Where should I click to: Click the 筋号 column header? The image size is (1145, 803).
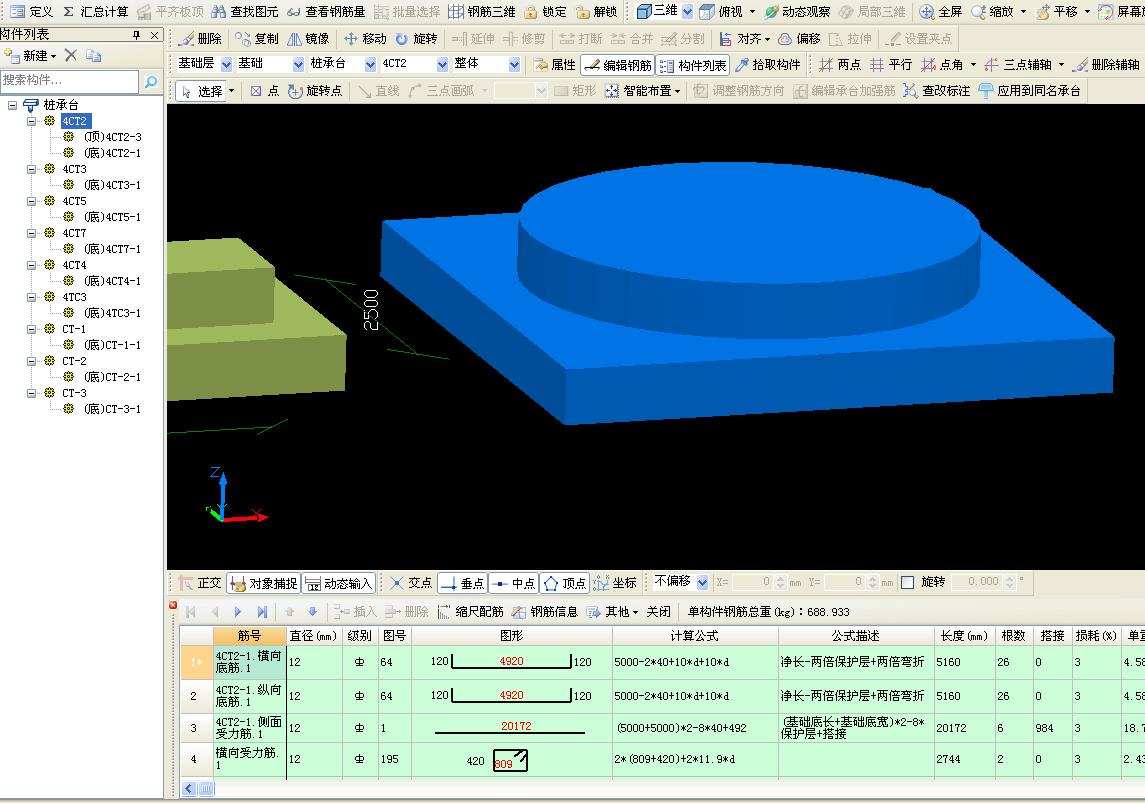click(249, 636)
